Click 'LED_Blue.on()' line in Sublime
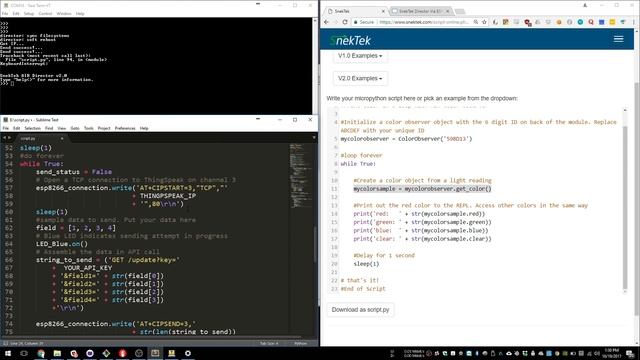The height and width of the screenshot is (360, 640). (62, 244)
